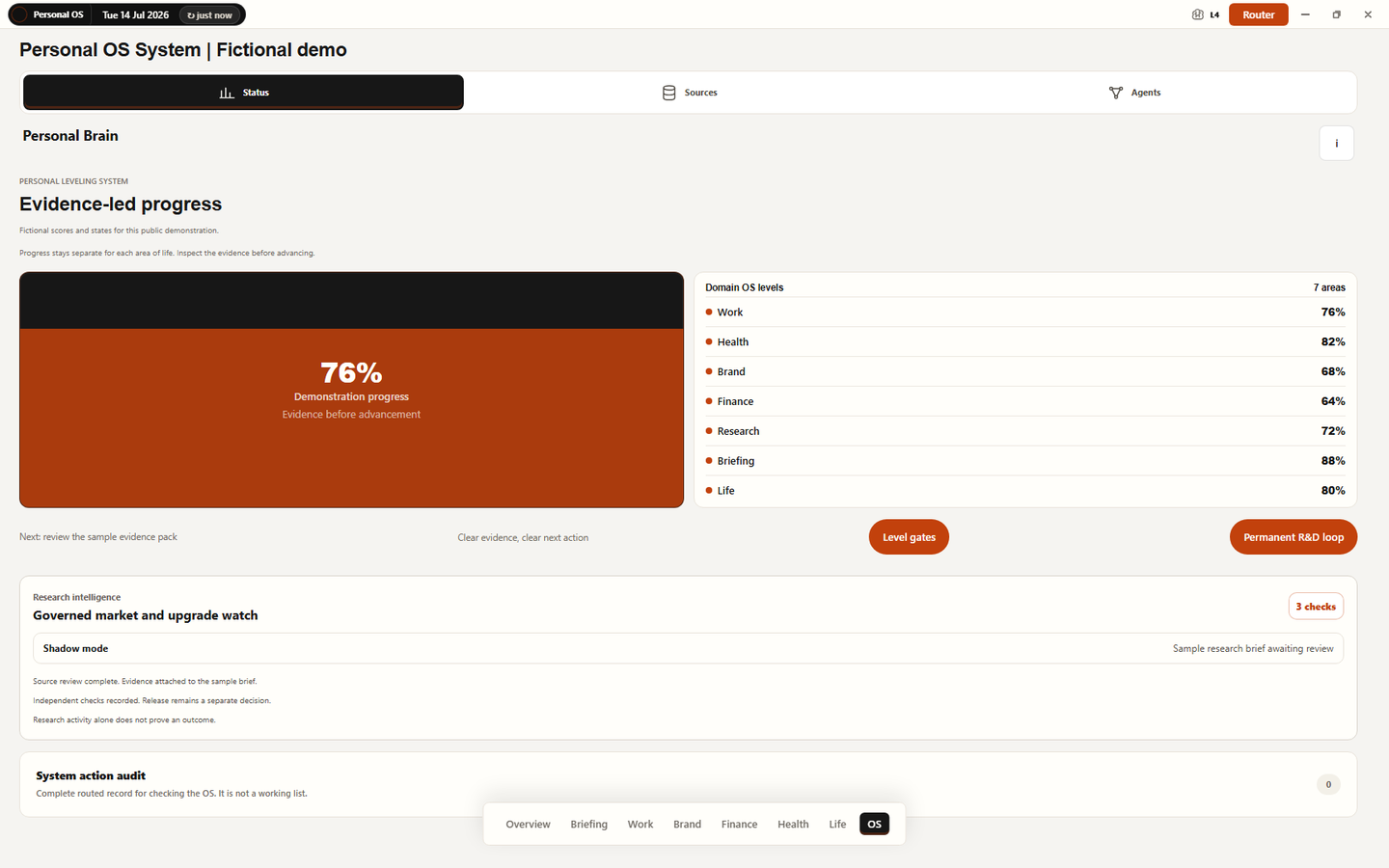Image resolution: width=1389 pixels, height=868 pixels.
Task: Select OS in bottom navigation
Action: 874,824
